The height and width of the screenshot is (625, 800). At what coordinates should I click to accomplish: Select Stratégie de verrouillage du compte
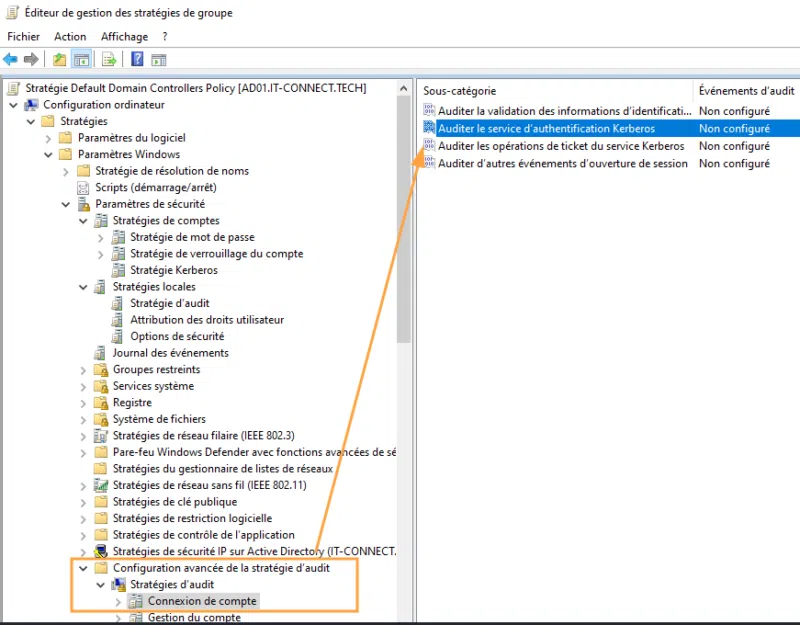(216, 254)
